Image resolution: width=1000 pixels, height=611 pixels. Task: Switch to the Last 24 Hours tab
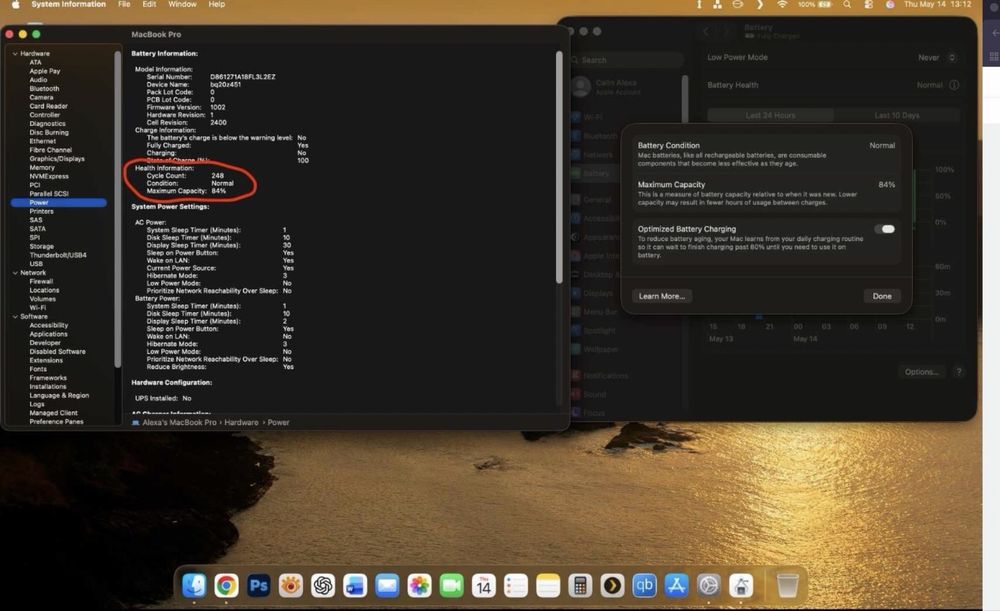[770, 115]
